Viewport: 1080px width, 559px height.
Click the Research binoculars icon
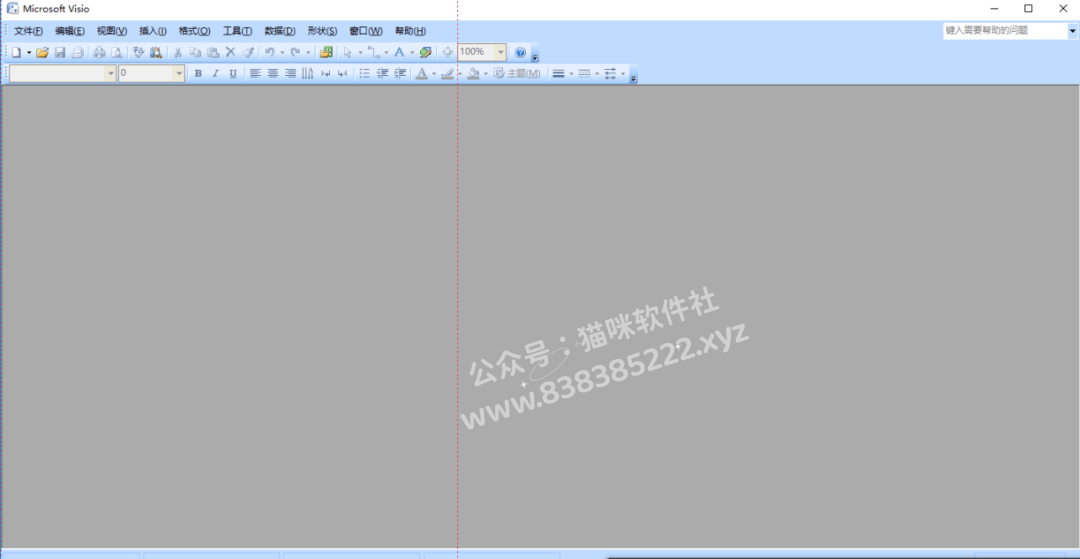click(x=156, y=52)
